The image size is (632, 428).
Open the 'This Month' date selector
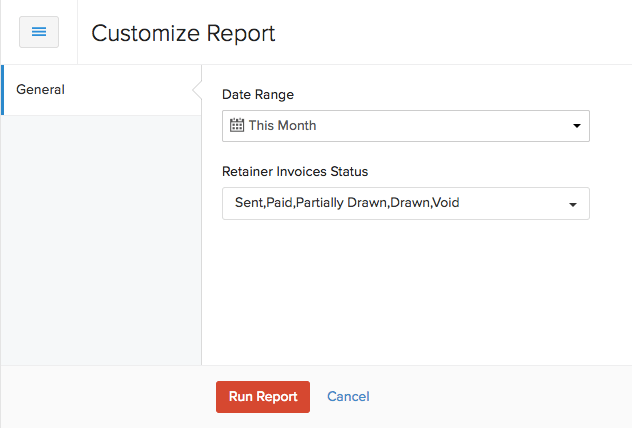coord(405,126)
